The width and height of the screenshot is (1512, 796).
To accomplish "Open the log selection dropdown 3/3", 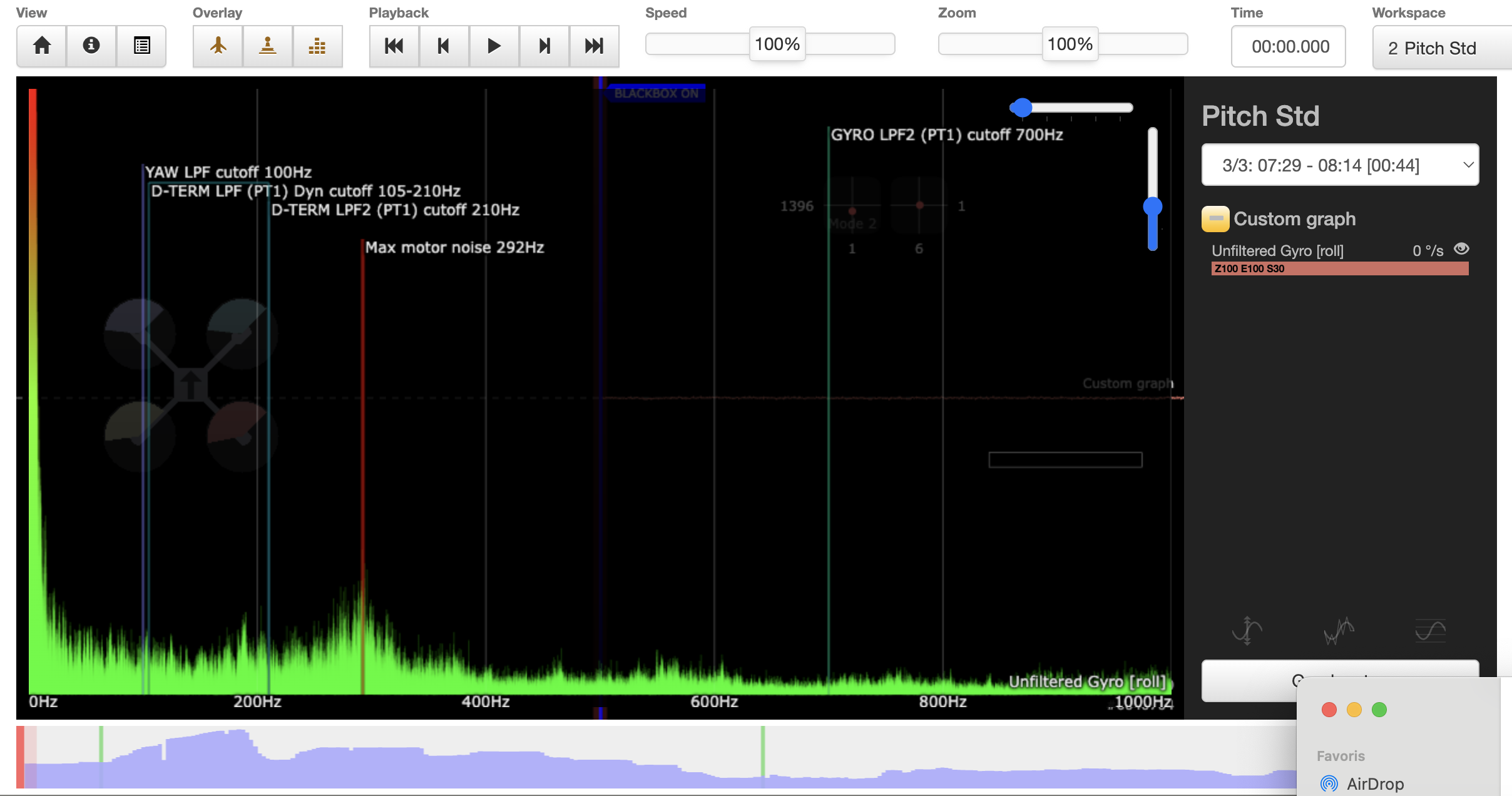I will pyautogui.click(x=1339, y=165).
